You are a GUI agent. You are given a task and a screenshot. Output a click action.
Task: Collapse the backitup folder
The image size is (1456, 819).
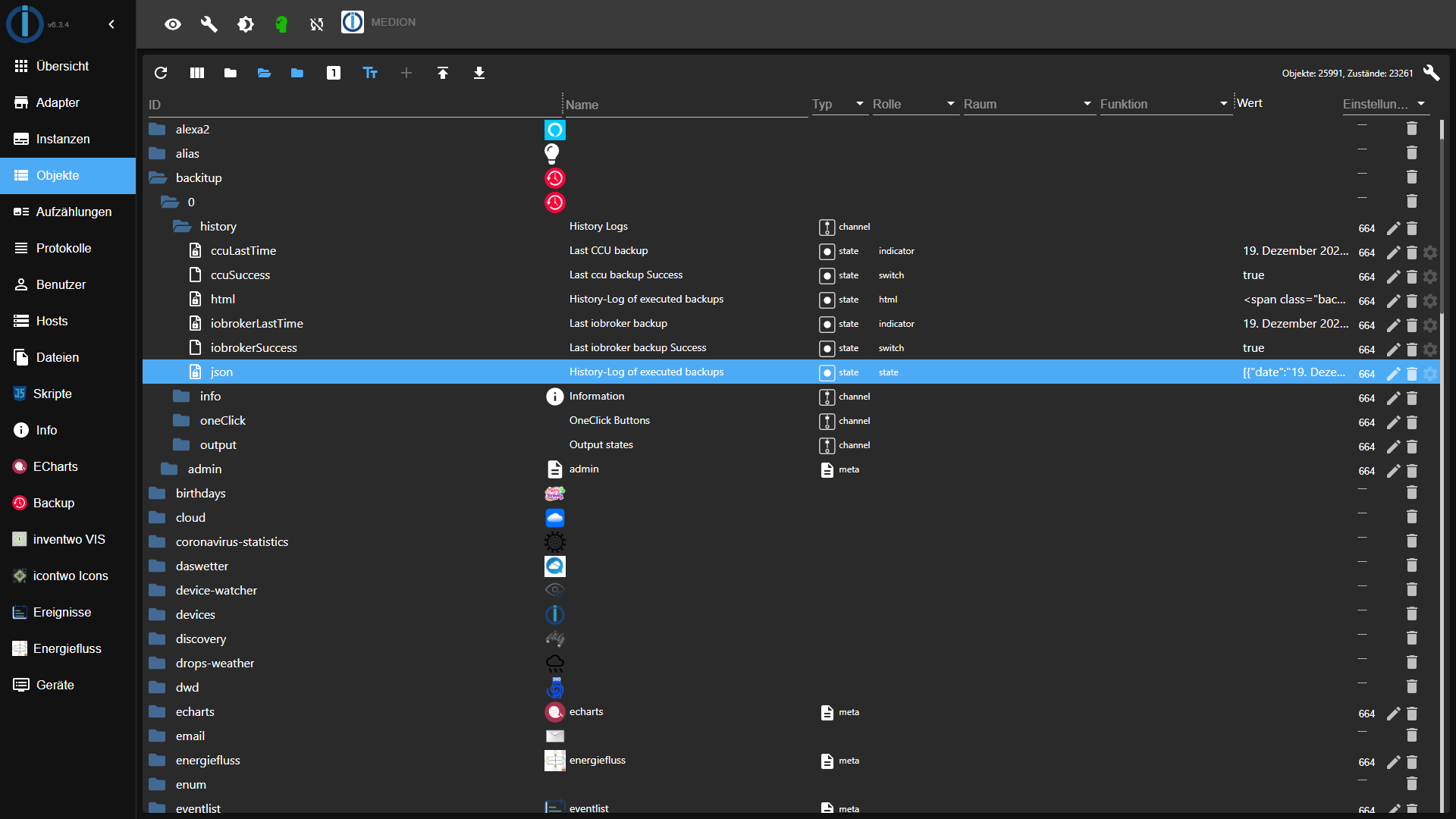pyautogui.click(x=158, y=177)
